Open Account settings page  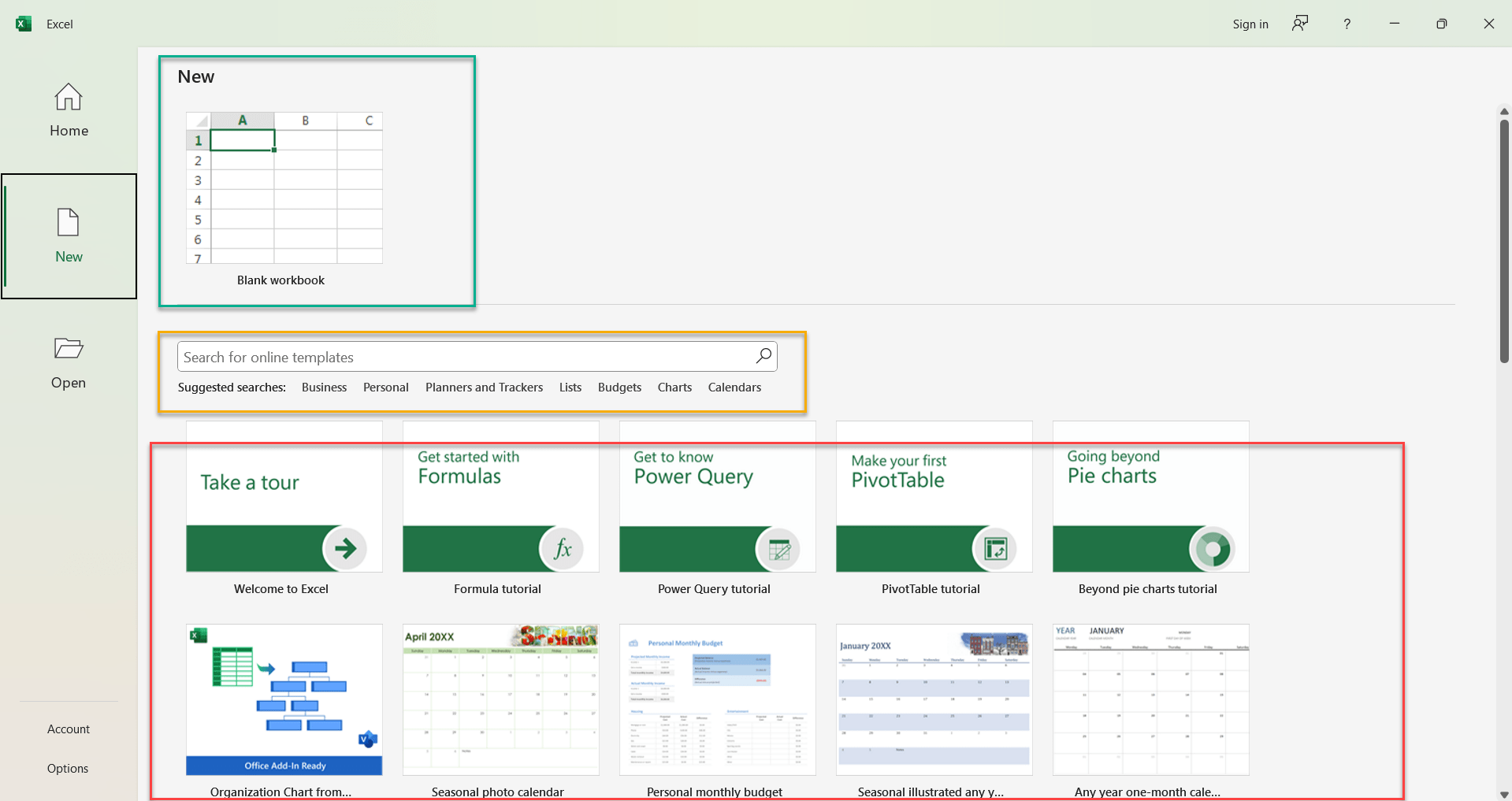pyautogui.click(x=69, y=729)
